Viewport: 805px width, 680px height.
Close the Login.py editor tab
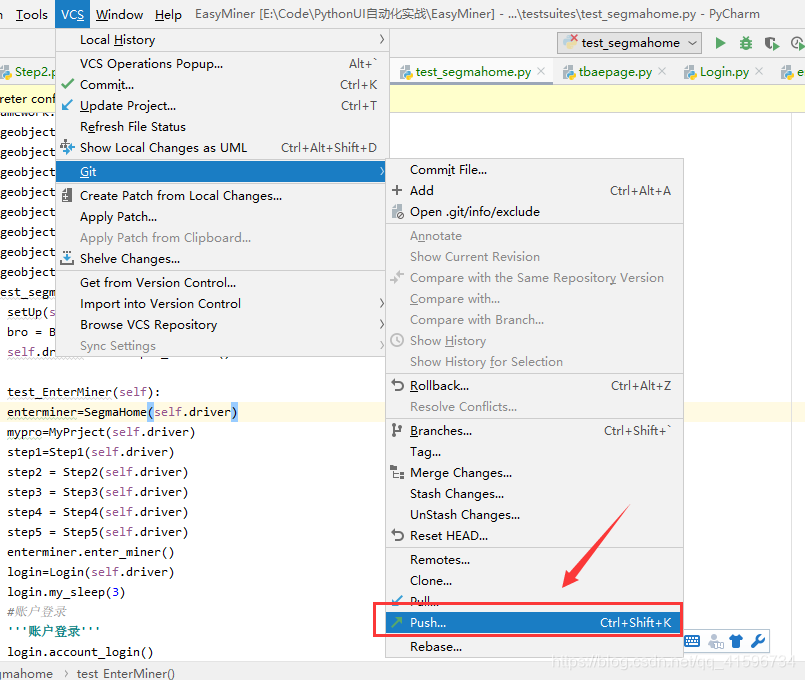[759, 71]
